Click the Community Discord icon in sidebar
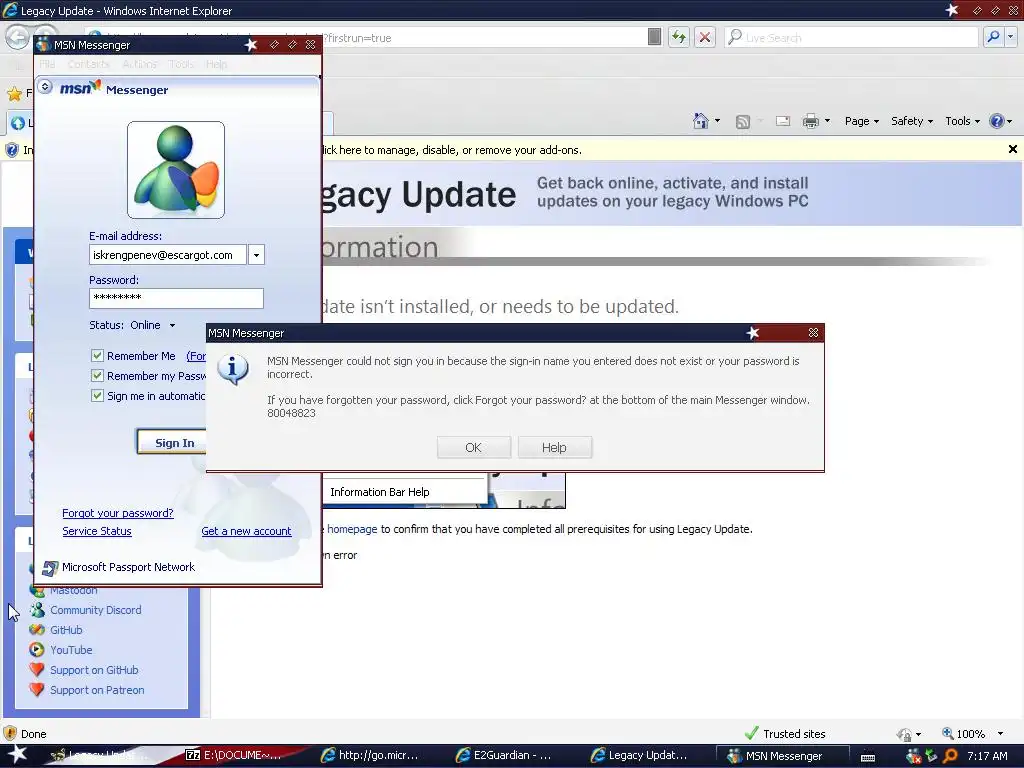This screenshot has width=1024, height=768. pos(37,610)
